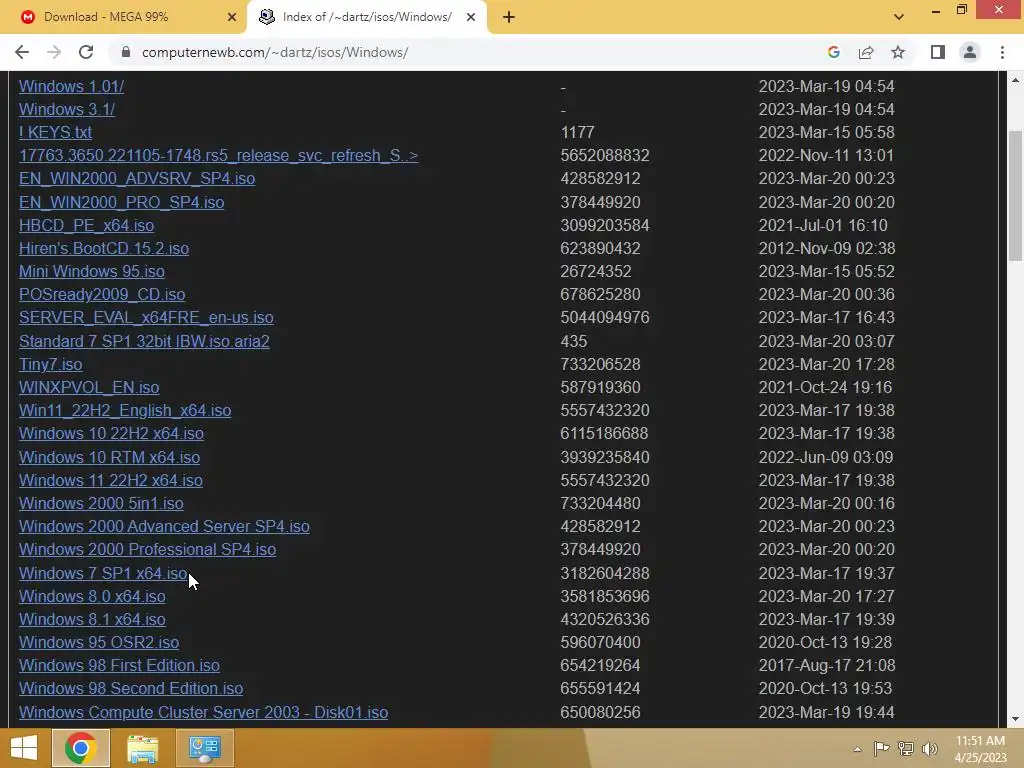Click the vertical scrollbar thumb
This screenshot has width=1024, height=768.
point(1015,196)
